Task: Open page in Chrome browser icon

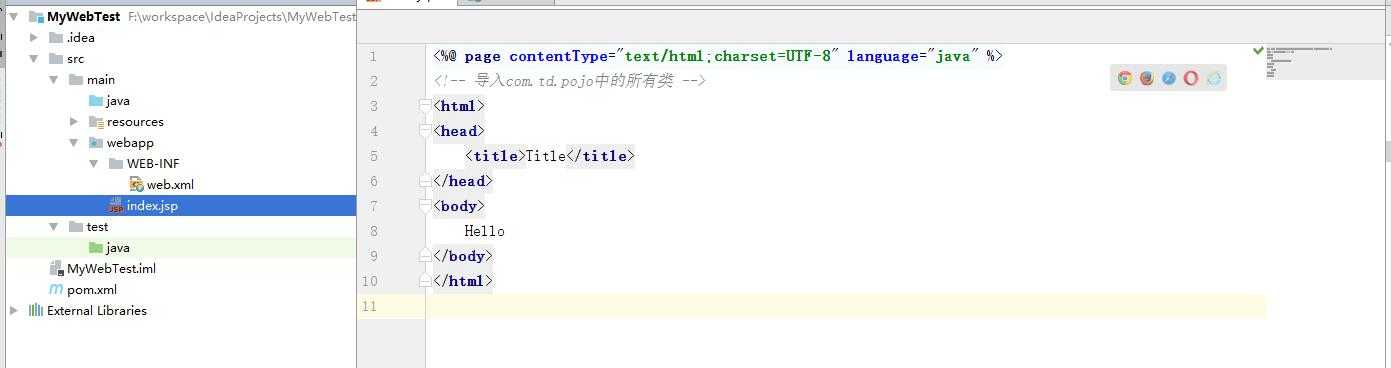Action: [x=1124, y=78]
